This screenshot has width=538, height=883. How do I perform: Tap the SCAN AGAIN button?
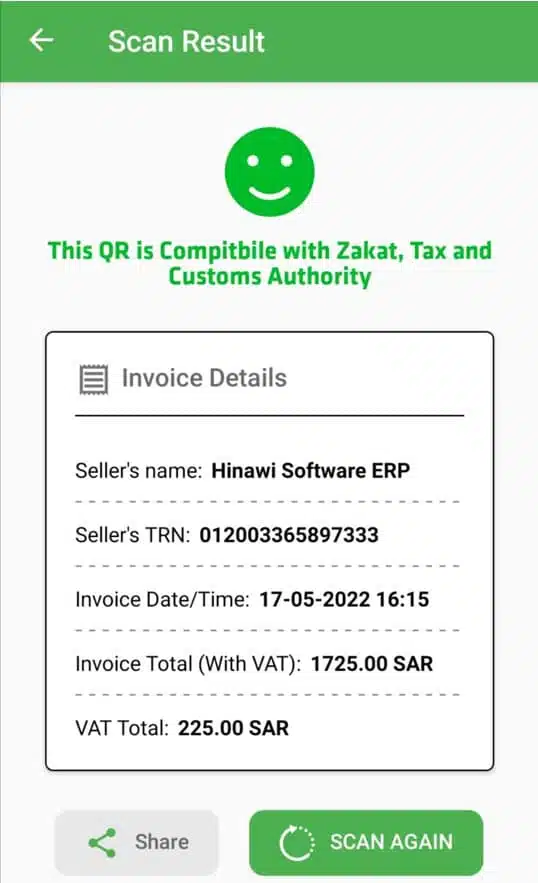pos(366,842)
